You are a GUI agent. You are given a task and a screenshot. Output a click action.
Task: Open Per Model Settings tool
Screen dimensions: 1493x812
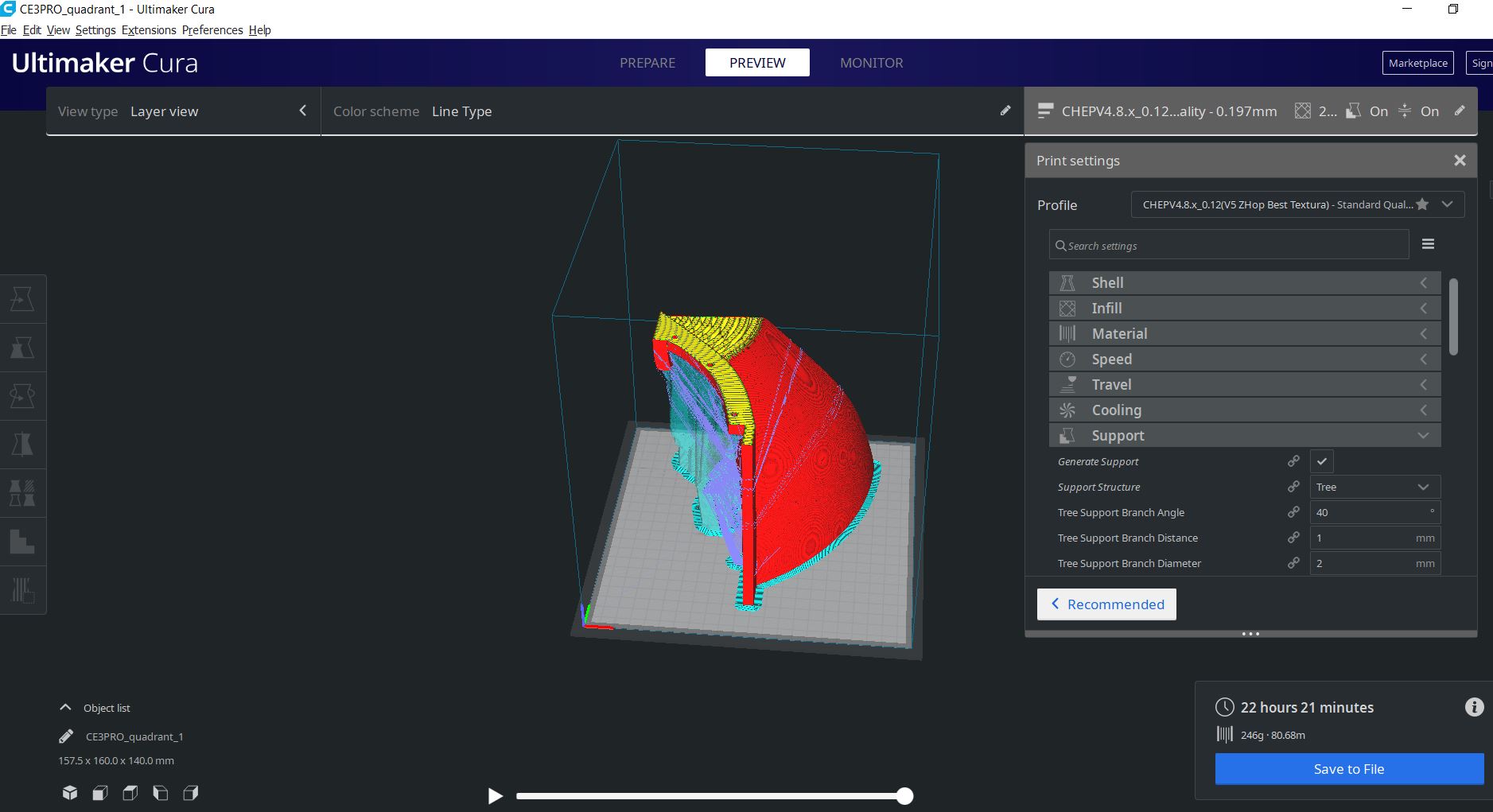(21, 493)
